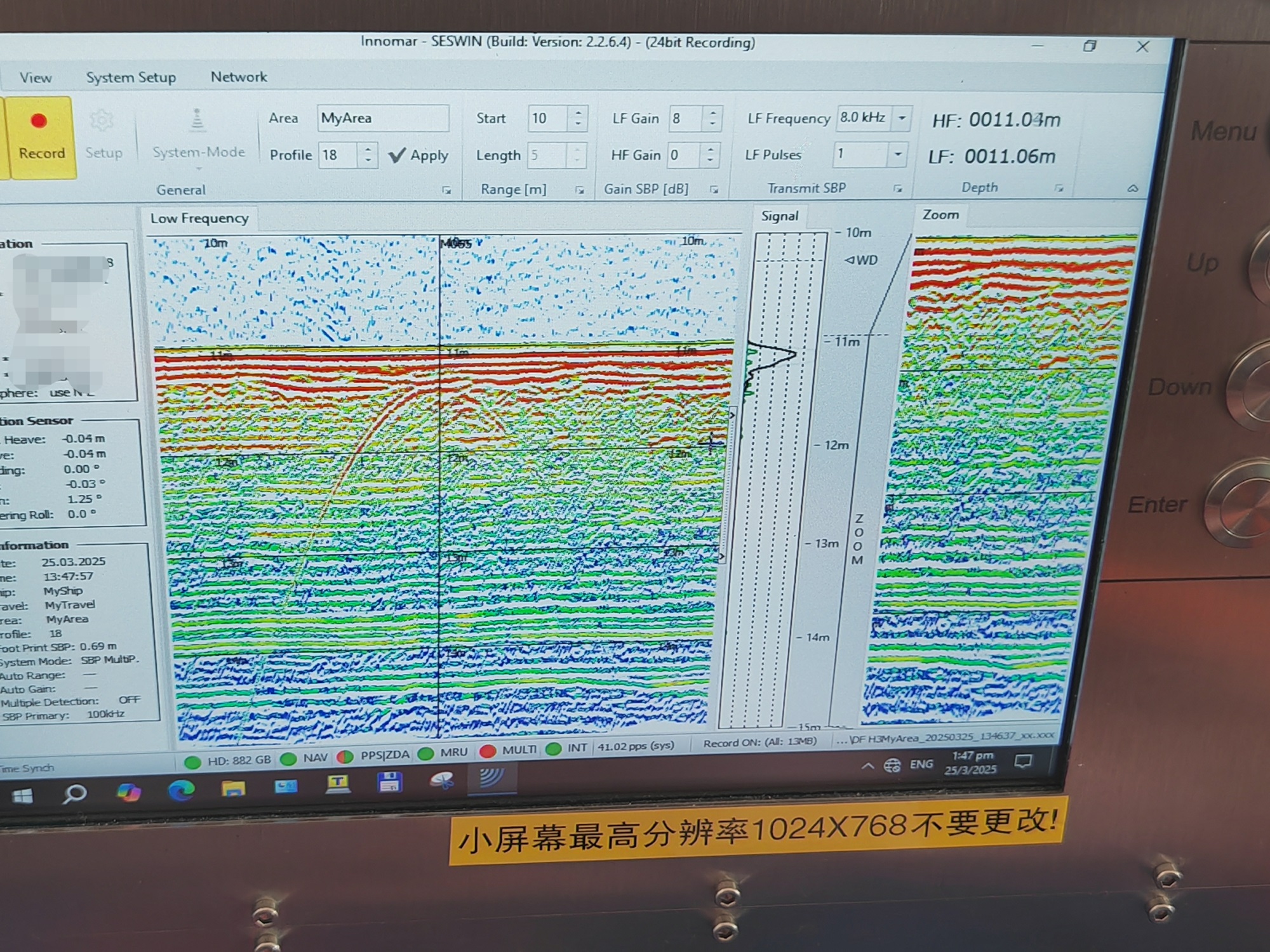This screenshot has width=1270, height=952.
Task: Click the SBP Primary 100kHz value
Action: pyautogui.click(x=105, y=714)
